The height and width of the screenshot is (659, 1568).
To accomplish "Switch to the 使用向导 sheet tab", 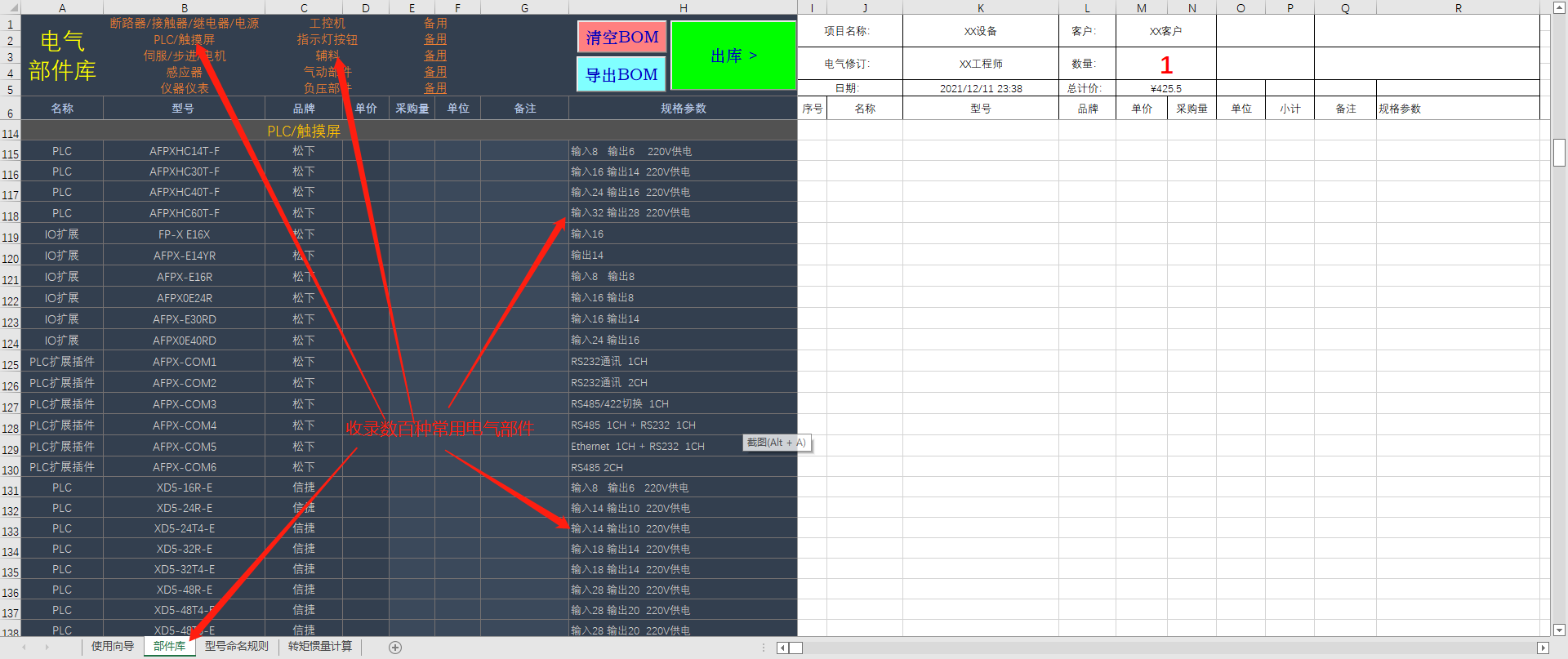I will [x=113, y=647].
